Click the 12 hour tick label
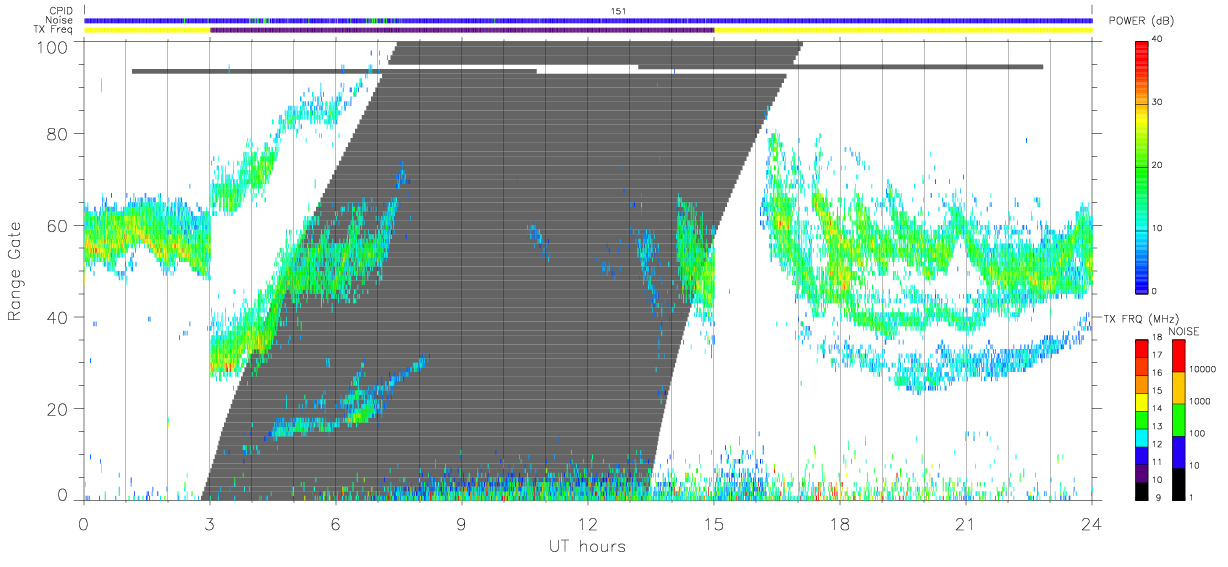Viewport: 1228px width, 567px height. coord(588,523)
